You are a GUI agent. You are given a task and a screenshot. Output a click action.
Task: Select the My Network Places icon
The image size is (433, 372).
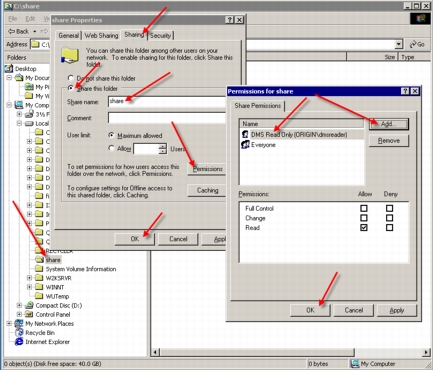[x=19, y=323]
